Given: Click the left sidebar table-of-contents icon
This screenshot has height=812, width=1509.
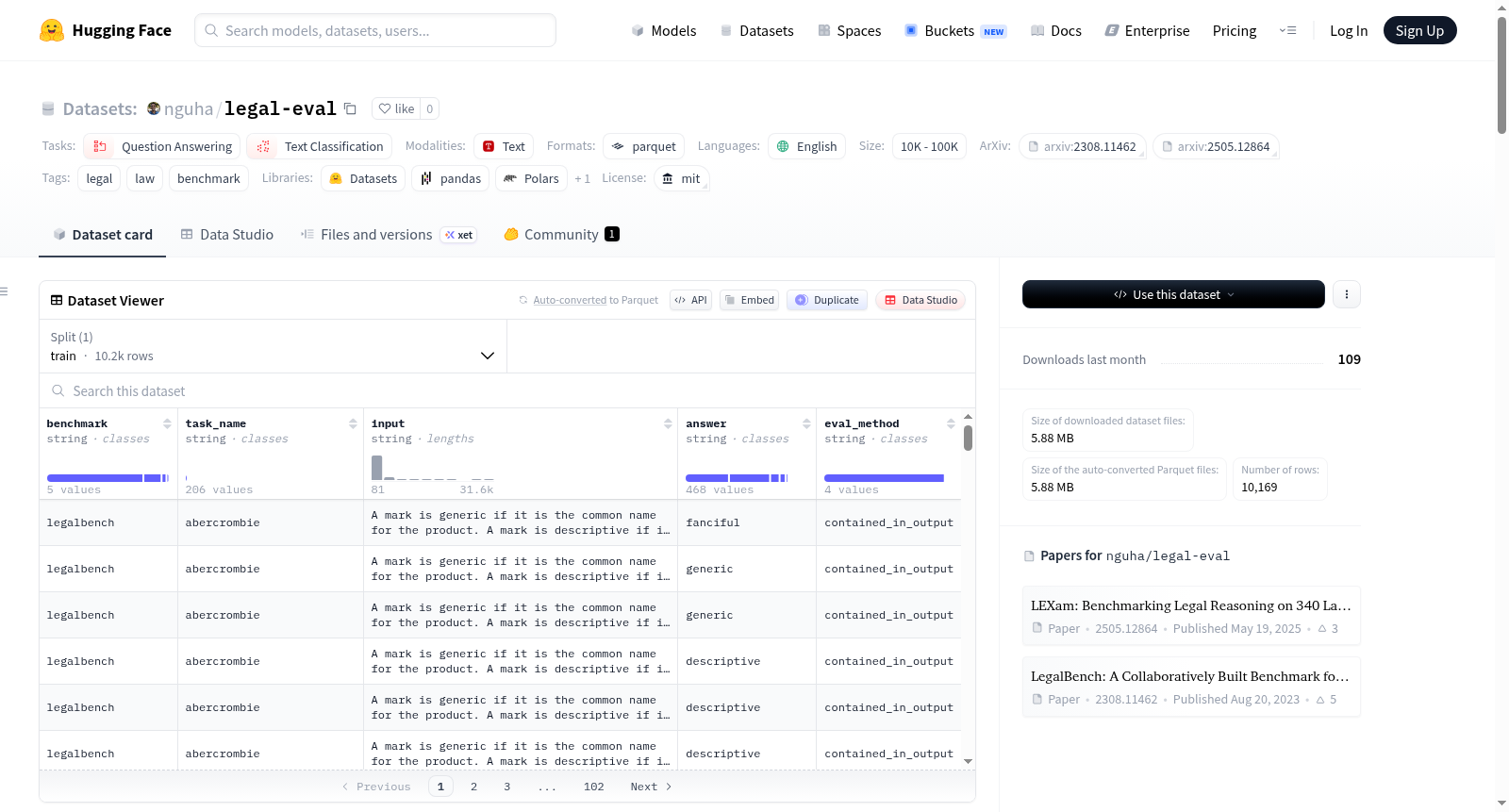Looking at the screenshot, I should click(x=4, y=291).
